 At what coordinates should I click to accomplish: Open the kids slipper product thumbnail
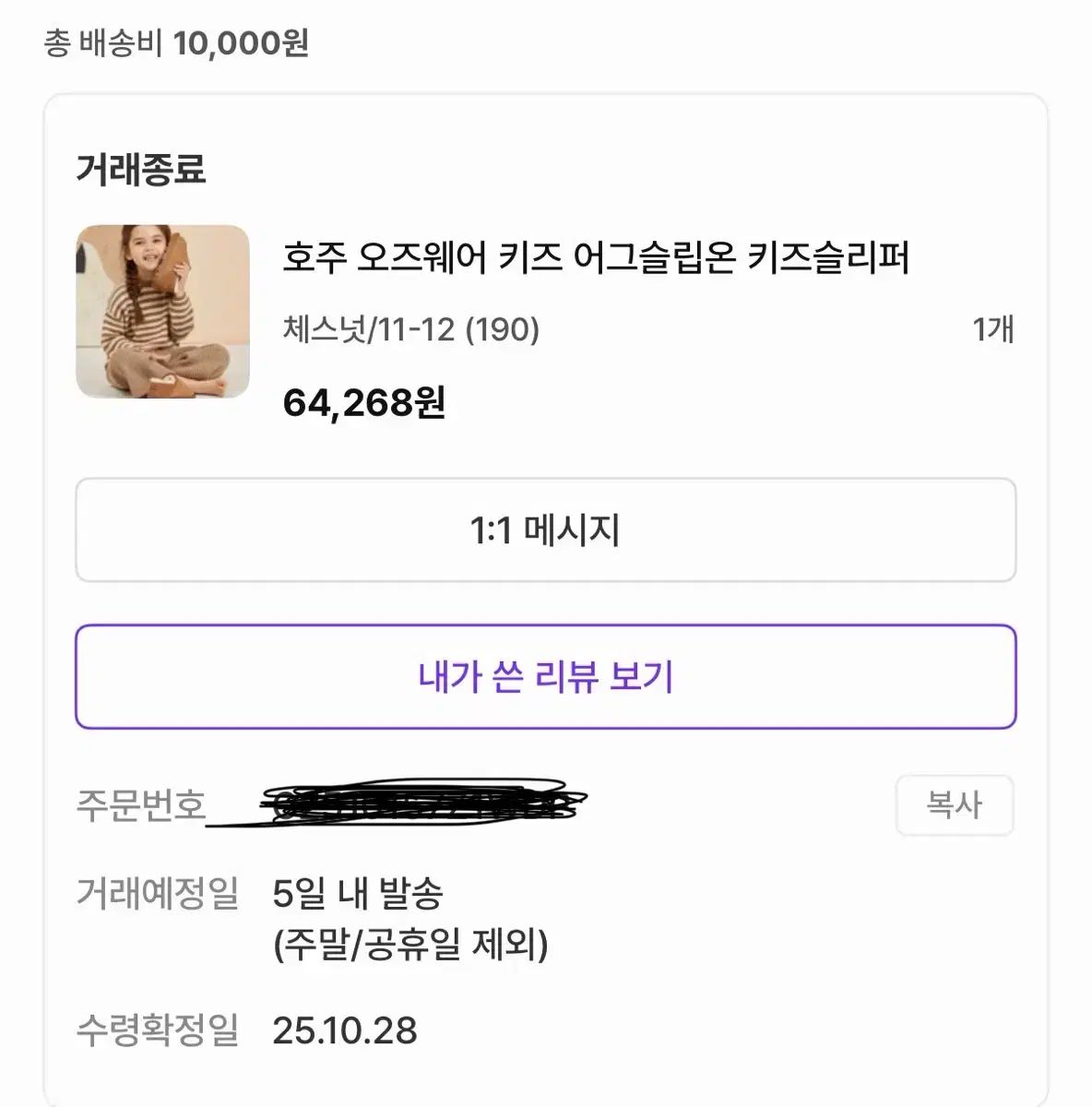(x=162, y=312)
